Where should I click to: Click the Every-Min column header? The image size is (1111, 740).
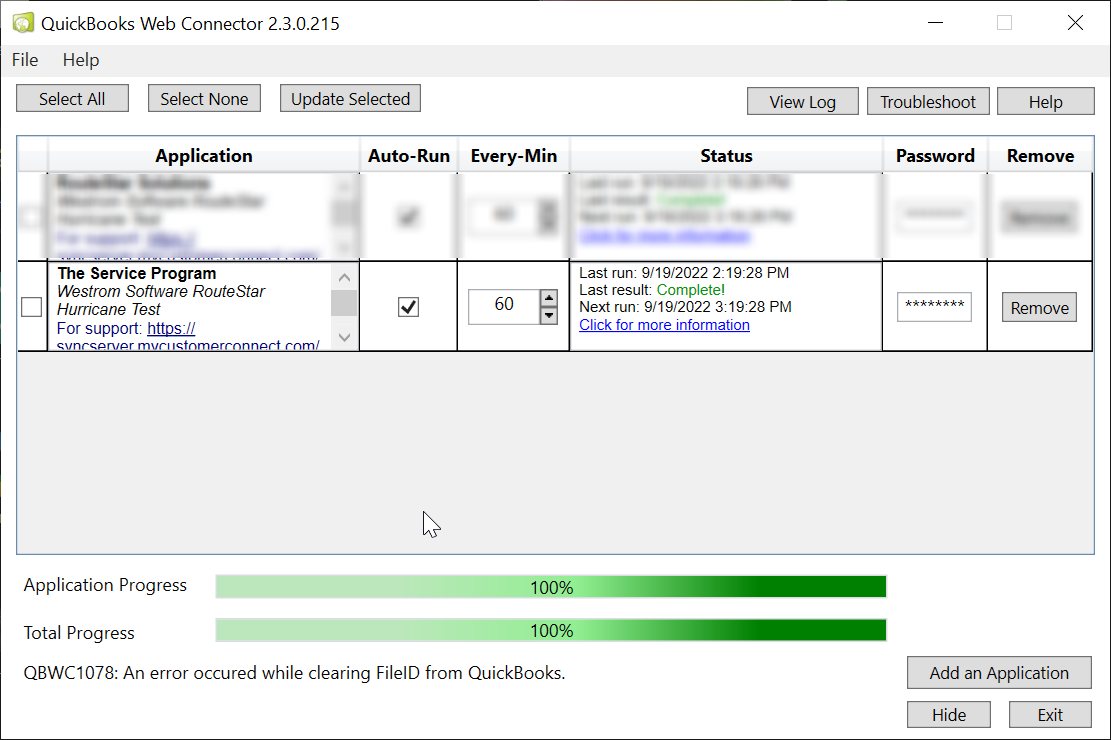click(x=514, y=156)
